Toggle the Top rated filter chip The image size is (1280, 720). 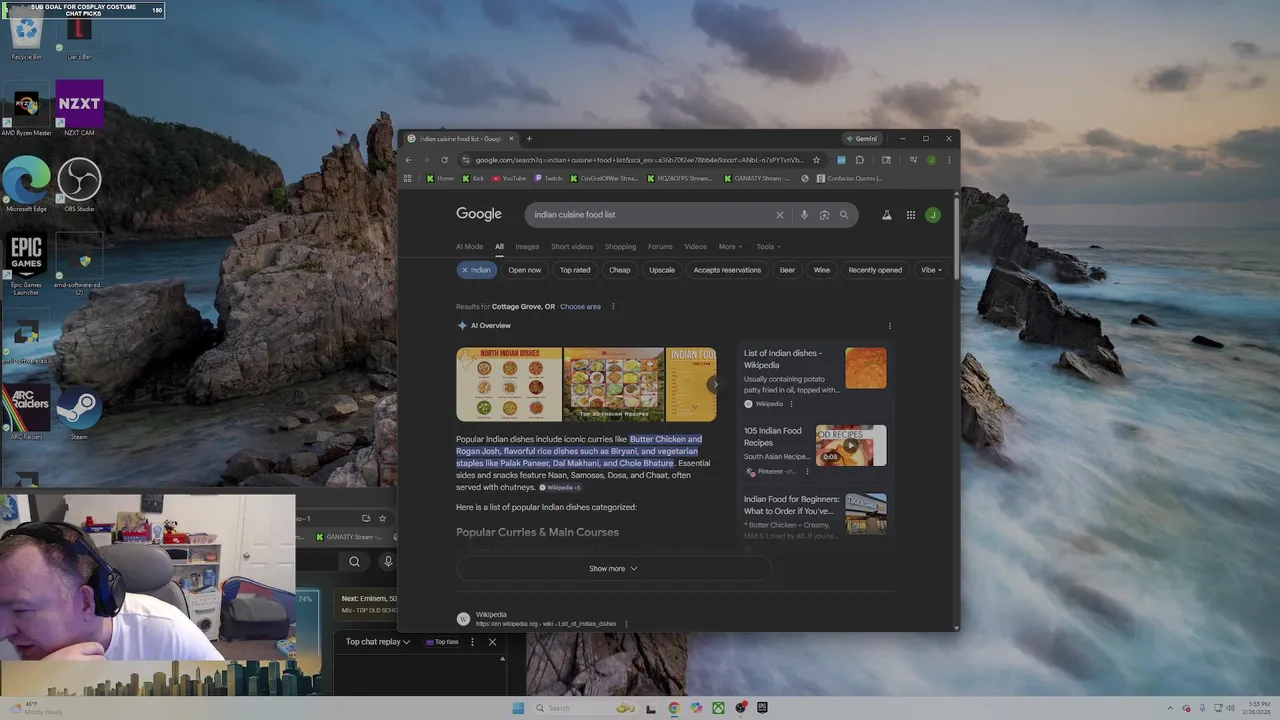pyautogui.click(x=575, y=270)
